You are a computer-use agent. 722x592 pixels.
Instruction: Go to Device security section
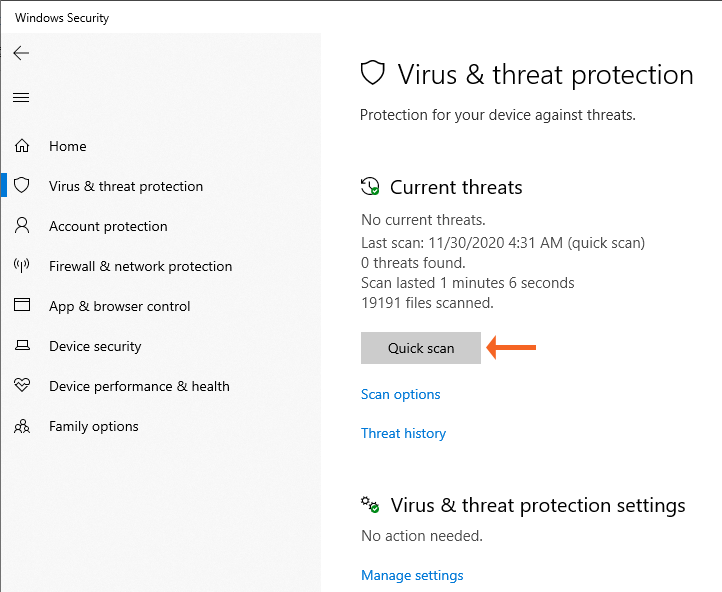tap(95, 346)
